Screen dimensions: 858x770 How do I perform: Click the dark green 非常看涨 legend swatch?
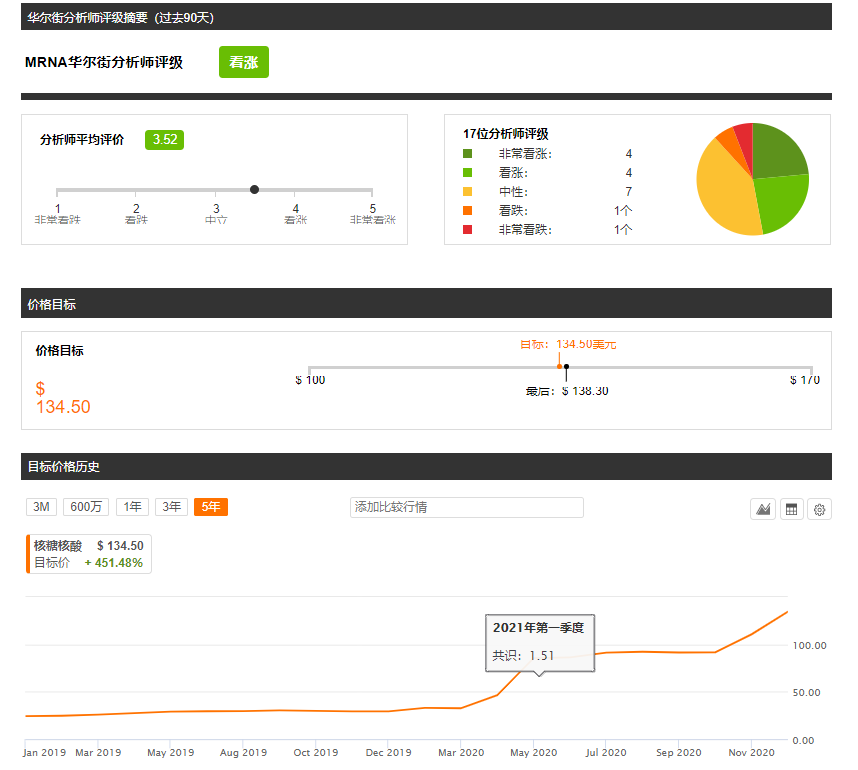467,154
